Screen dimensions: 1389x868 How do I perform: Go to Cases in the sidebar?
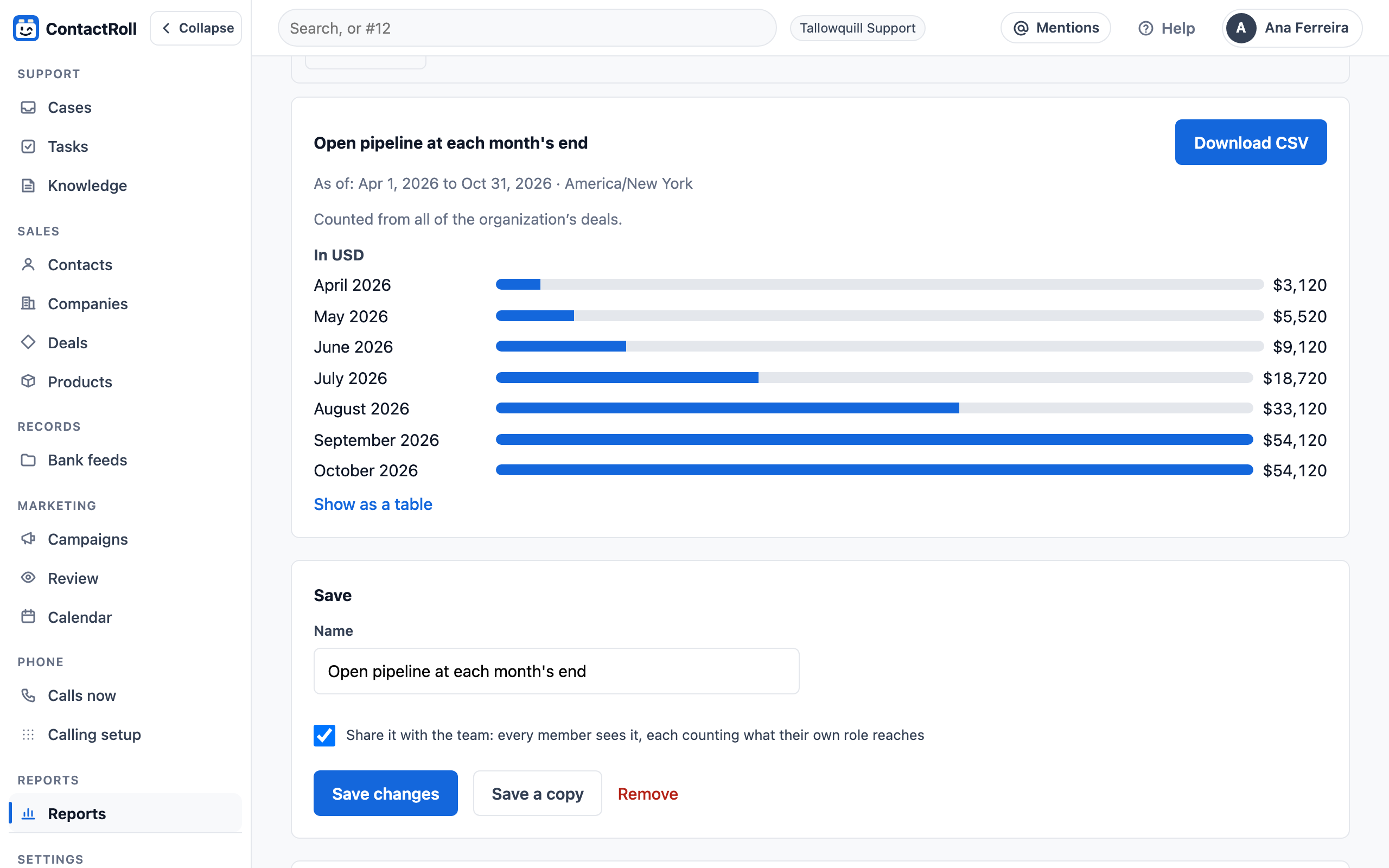pyautogui.click(x=125, y=107)
